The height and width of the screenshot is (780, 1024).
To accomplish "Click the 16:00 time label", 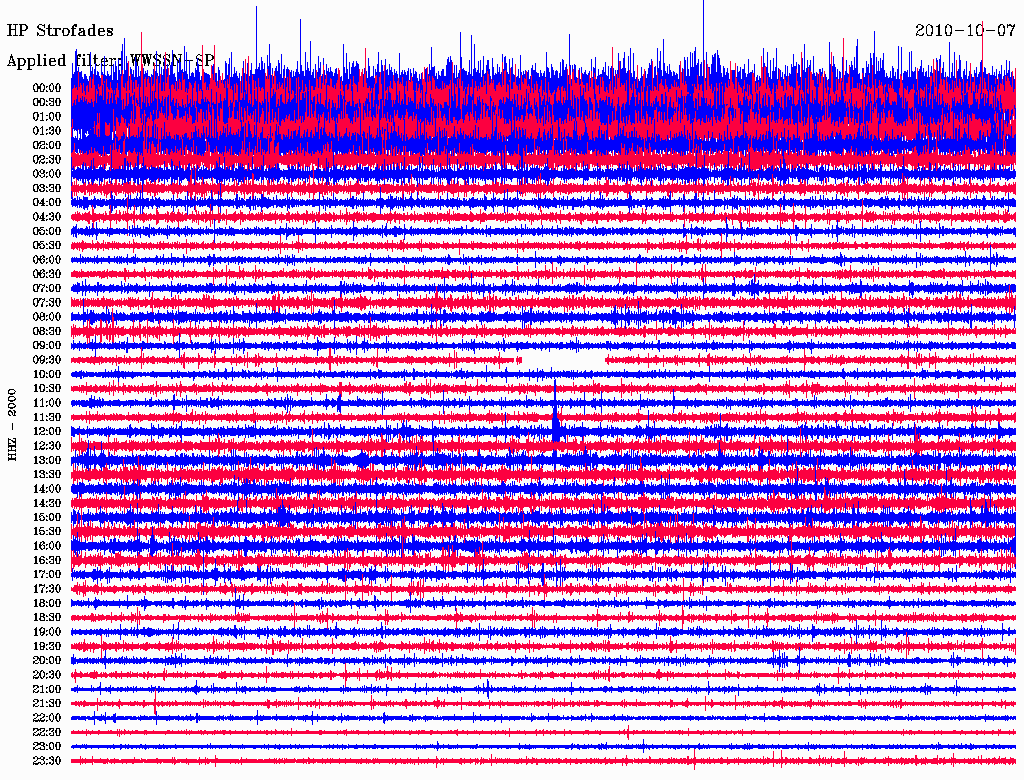I will [x=47, y=546].
